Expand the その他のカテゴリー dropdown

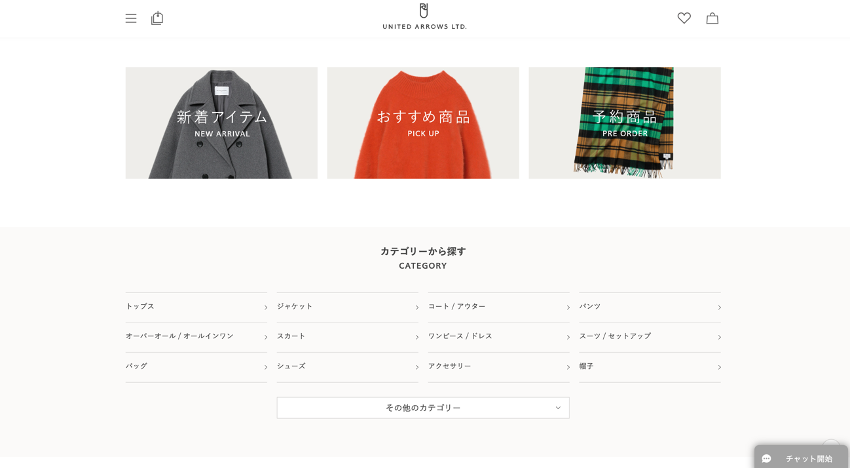pyautogui.click(x=423, y=408)
